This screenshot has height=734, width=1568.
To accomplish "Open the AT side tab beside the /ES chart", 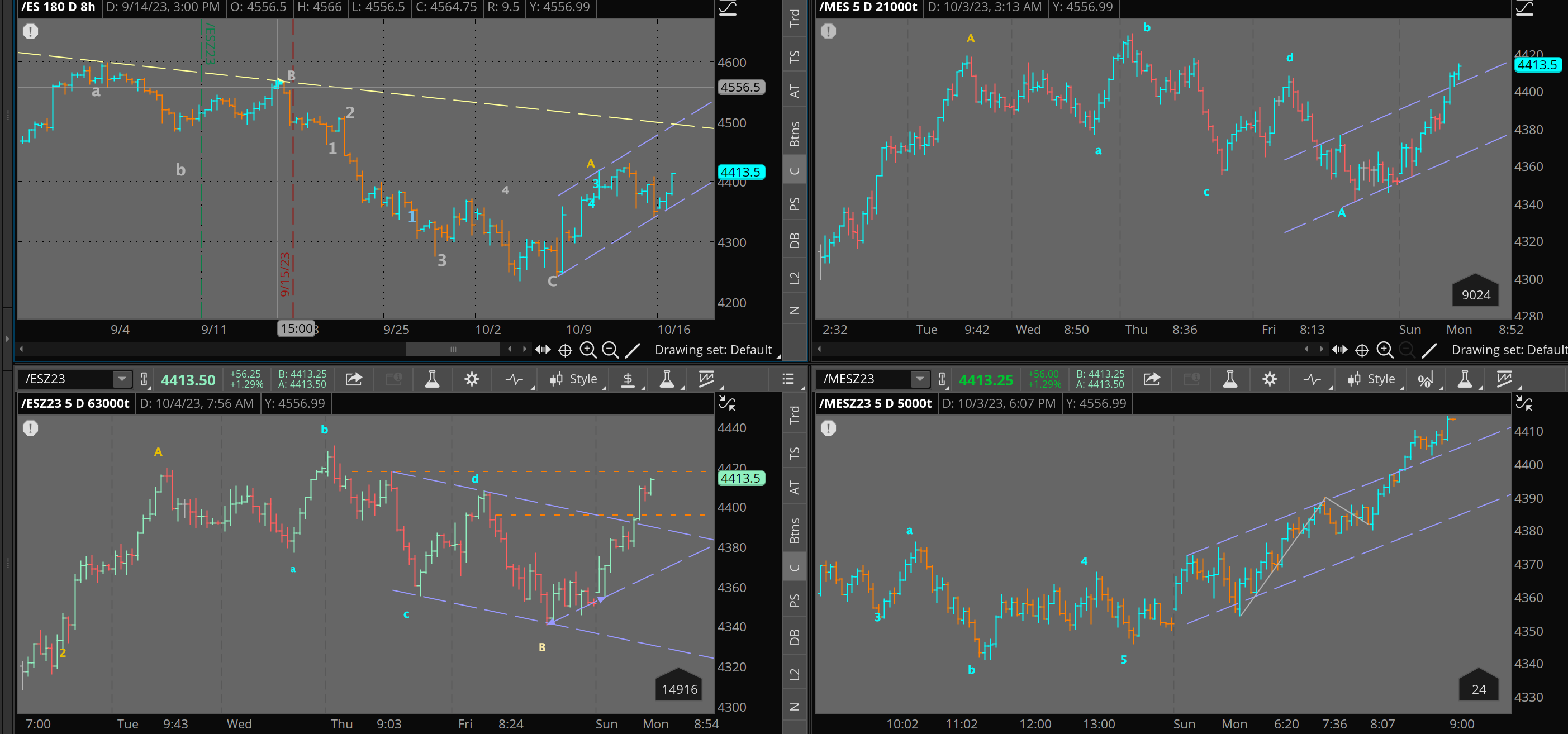I will [795, 91].
